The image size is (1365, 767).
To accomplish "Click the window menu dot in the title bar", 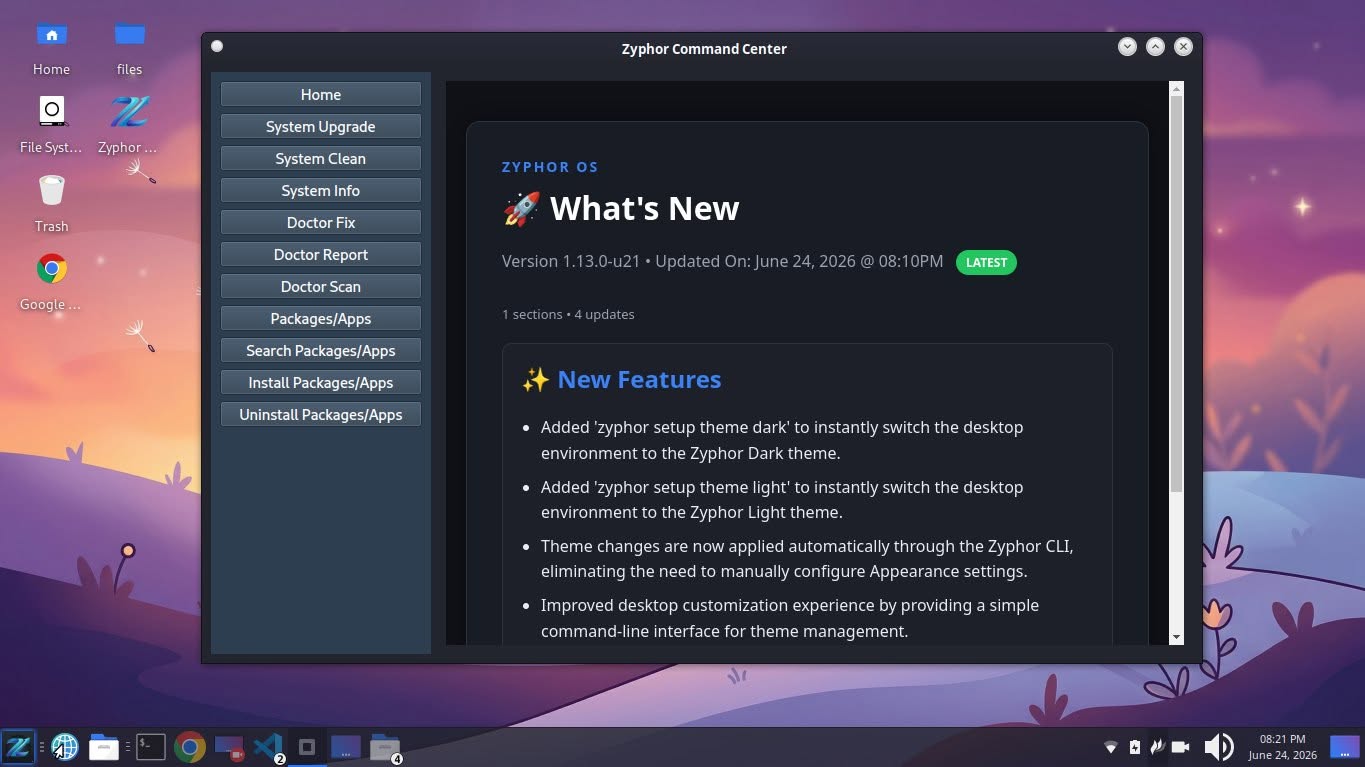I will point(217,46).
